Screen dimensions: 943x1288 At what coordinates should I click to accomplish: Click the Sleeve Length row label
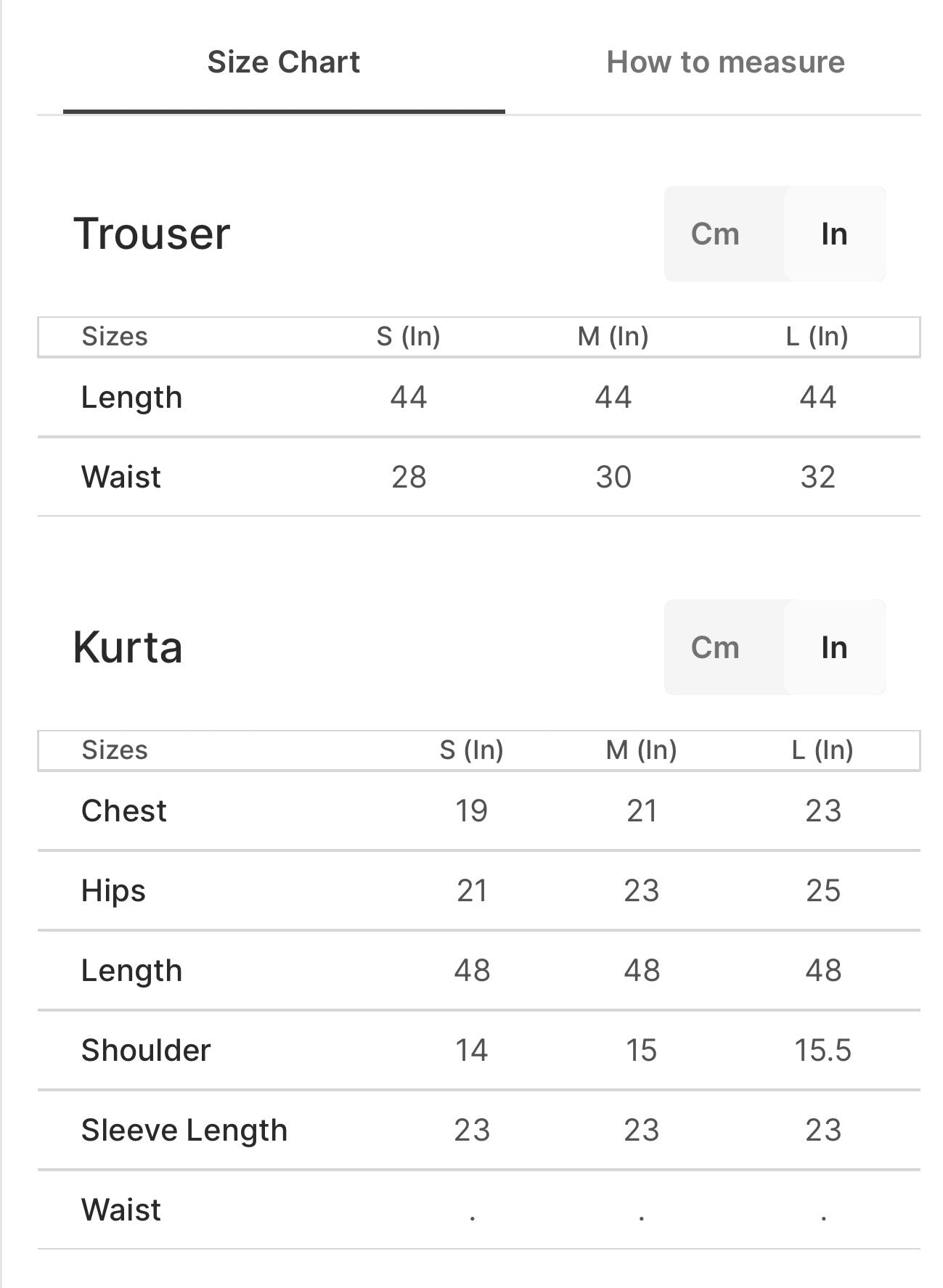(x=184, y=1130)
